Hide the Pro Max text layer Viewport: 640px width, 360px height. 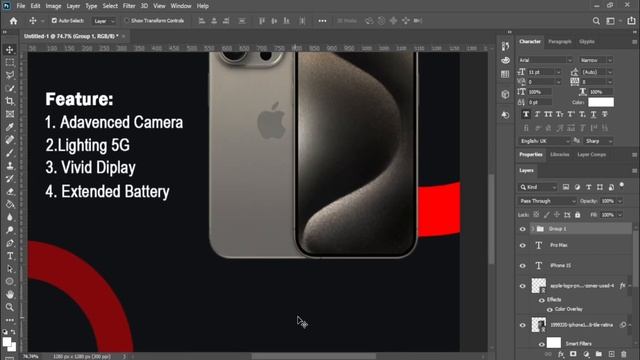point(522,245)
